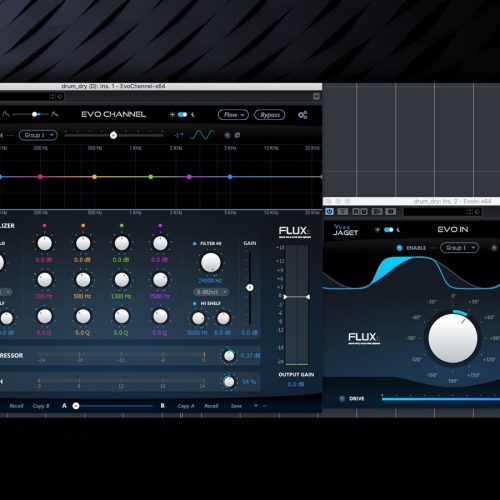Click the R read-automation icon in Evo.In toolbar
The height and width of the screenshot is (500, 500).
pos(356,211)
